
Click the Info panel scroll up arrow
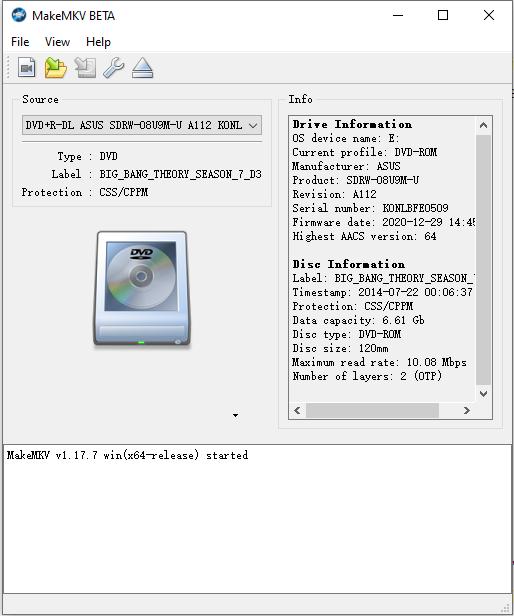[x=483, y=125]
